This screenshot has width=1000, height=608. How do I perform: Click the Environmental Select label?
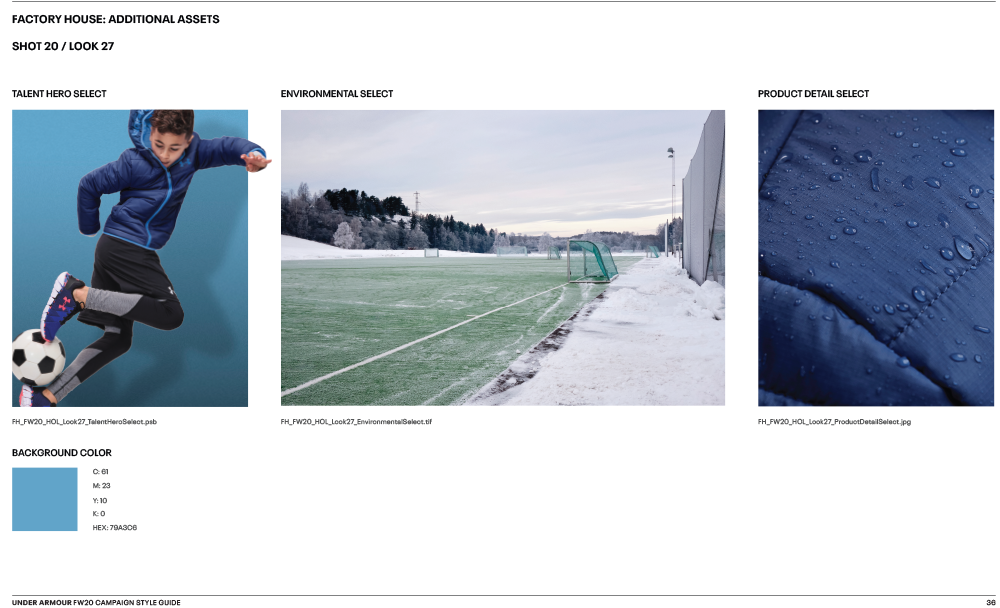tap(337, 94)
